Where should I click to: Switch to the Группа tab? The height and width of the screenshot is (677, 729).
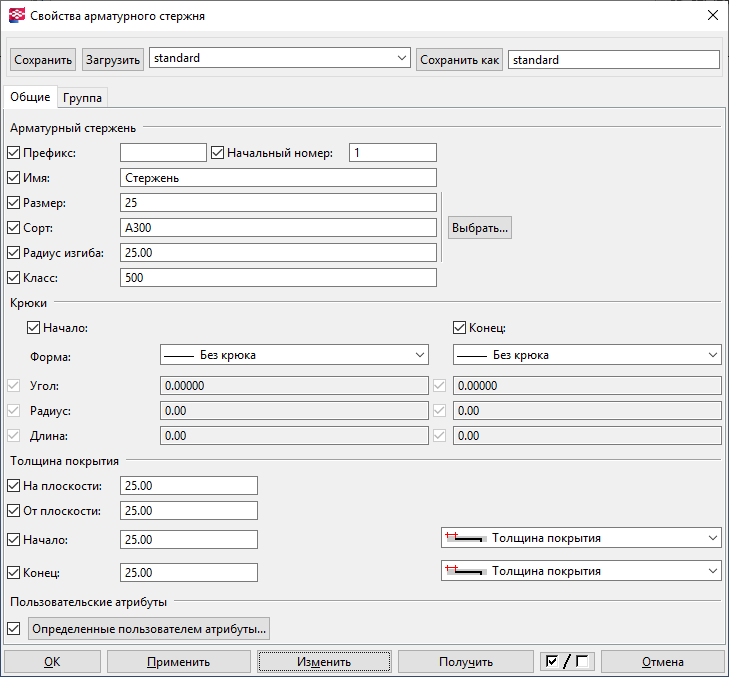tap(83, 98)
